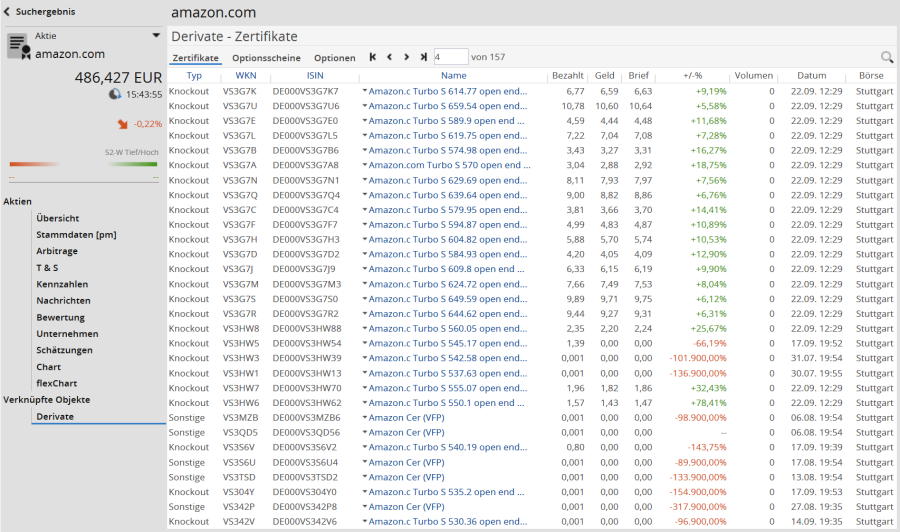The width and height of the screenshot is (900, 532).
Task: Open arrow menu beside Amazon.com Turbo S 570
Action: pos(365,165)
